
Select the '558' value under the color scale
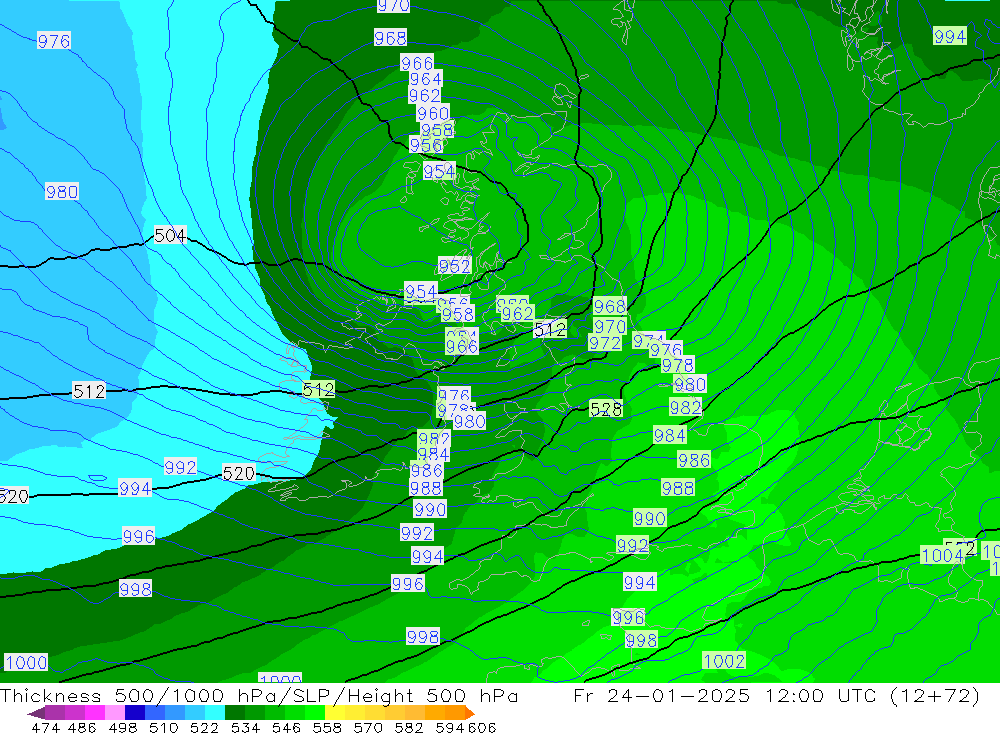click(327, 727)
